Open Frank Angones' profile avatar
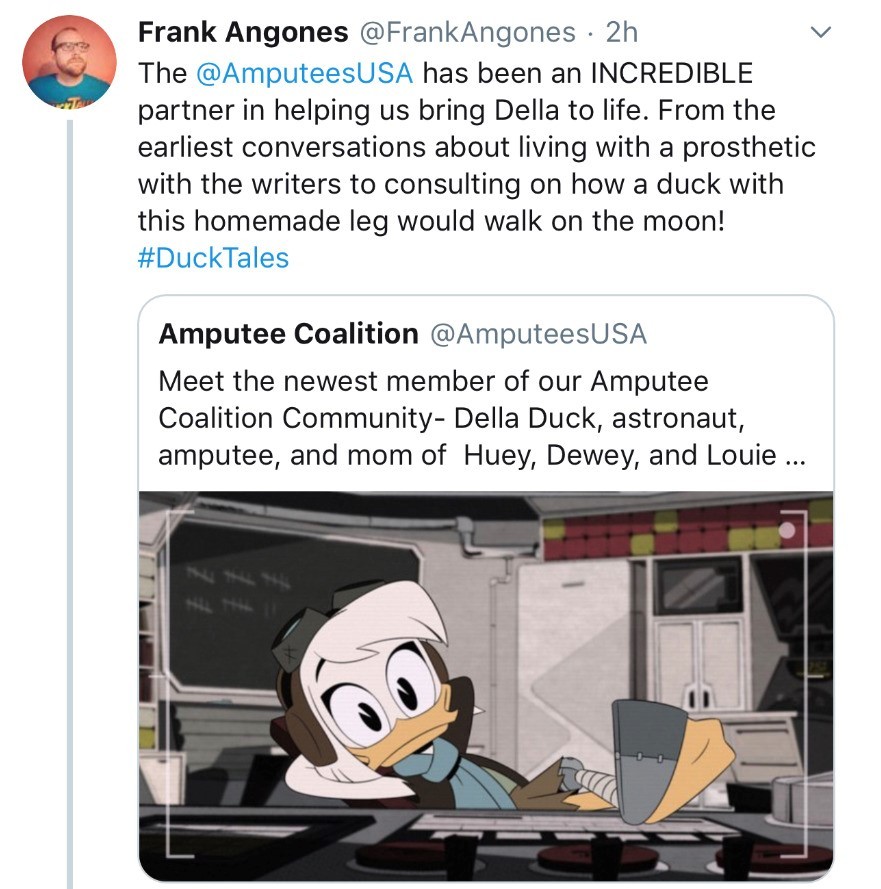Viewport: 881px width, 889px height. click(x=69, y=61)
